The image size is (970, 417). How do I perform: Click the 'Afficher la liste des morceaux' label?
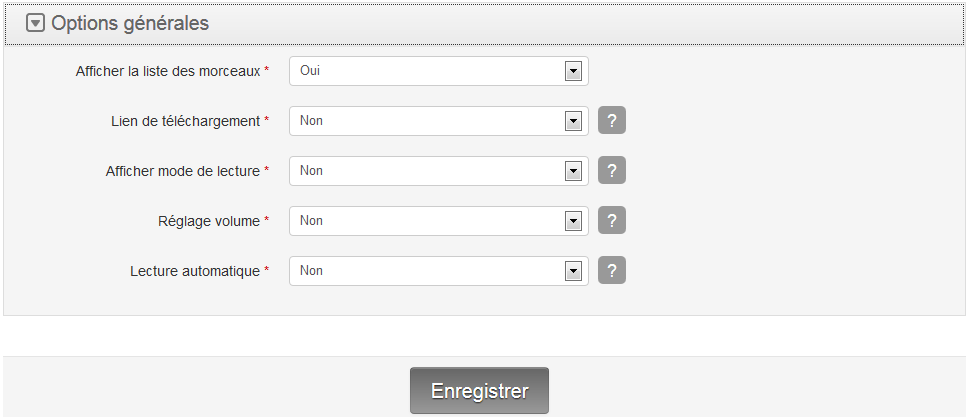coord(168,72)
